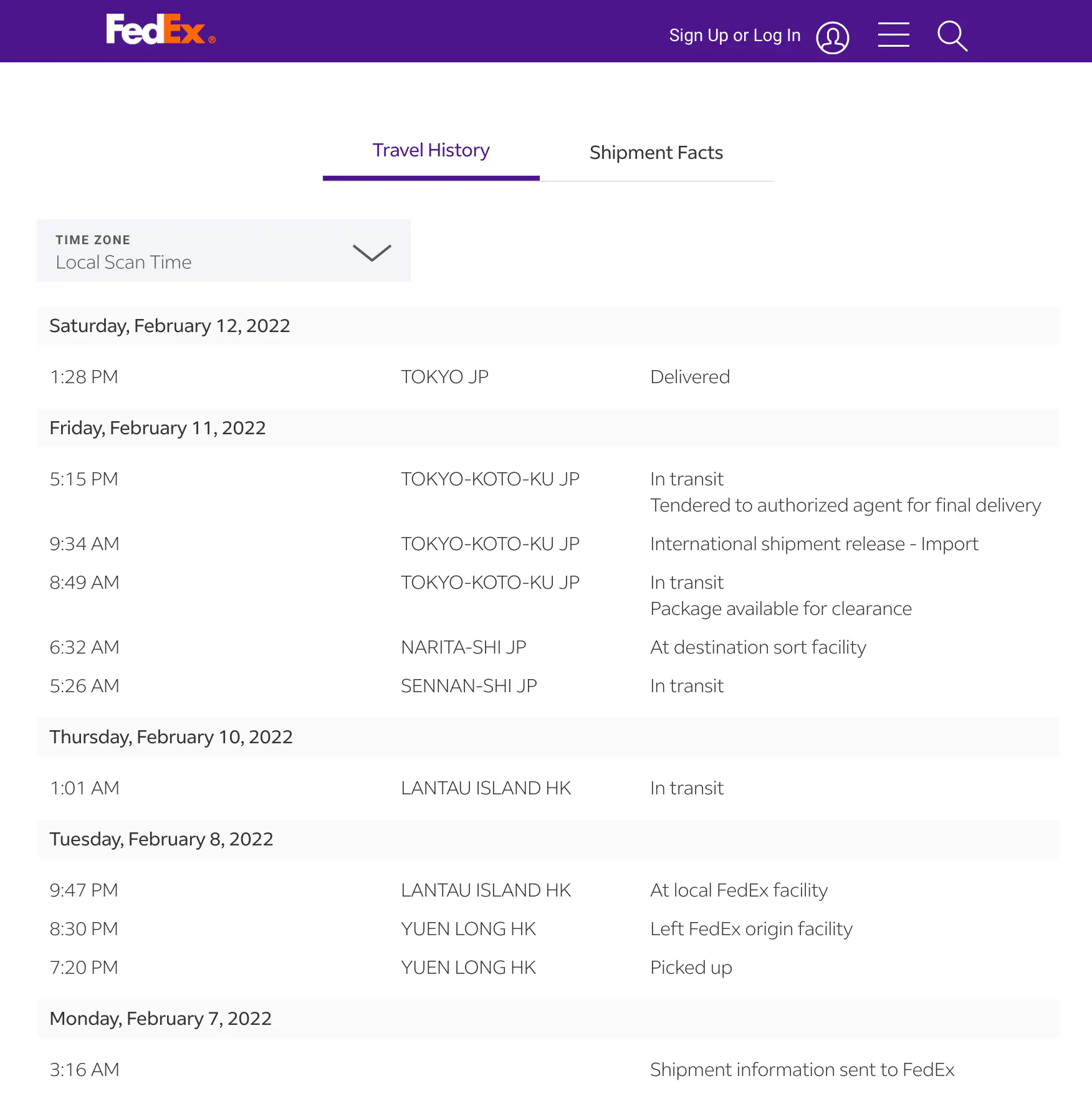The height and width of the screenshot is (1104, 1092).
Task: Click the 'Picked up' entry at Yuen Long
Action: (691, 968)
